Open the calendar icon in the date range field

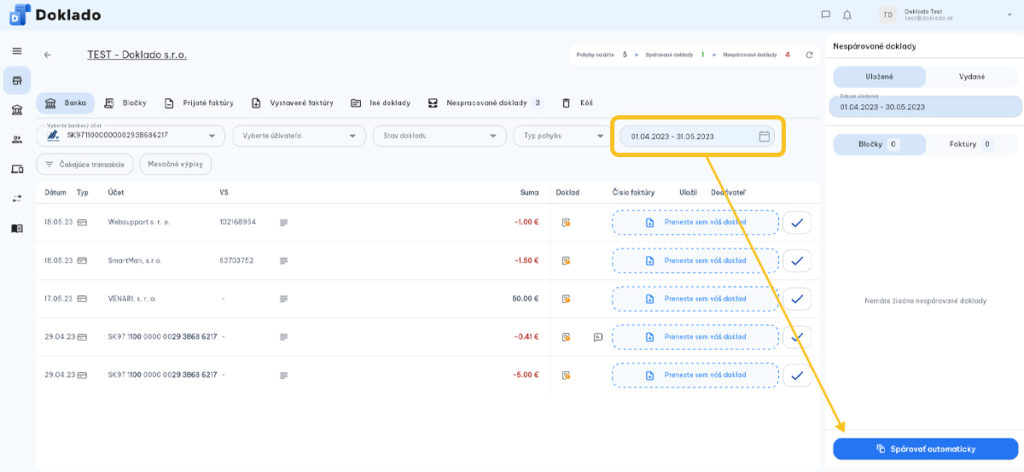(764, 136)
